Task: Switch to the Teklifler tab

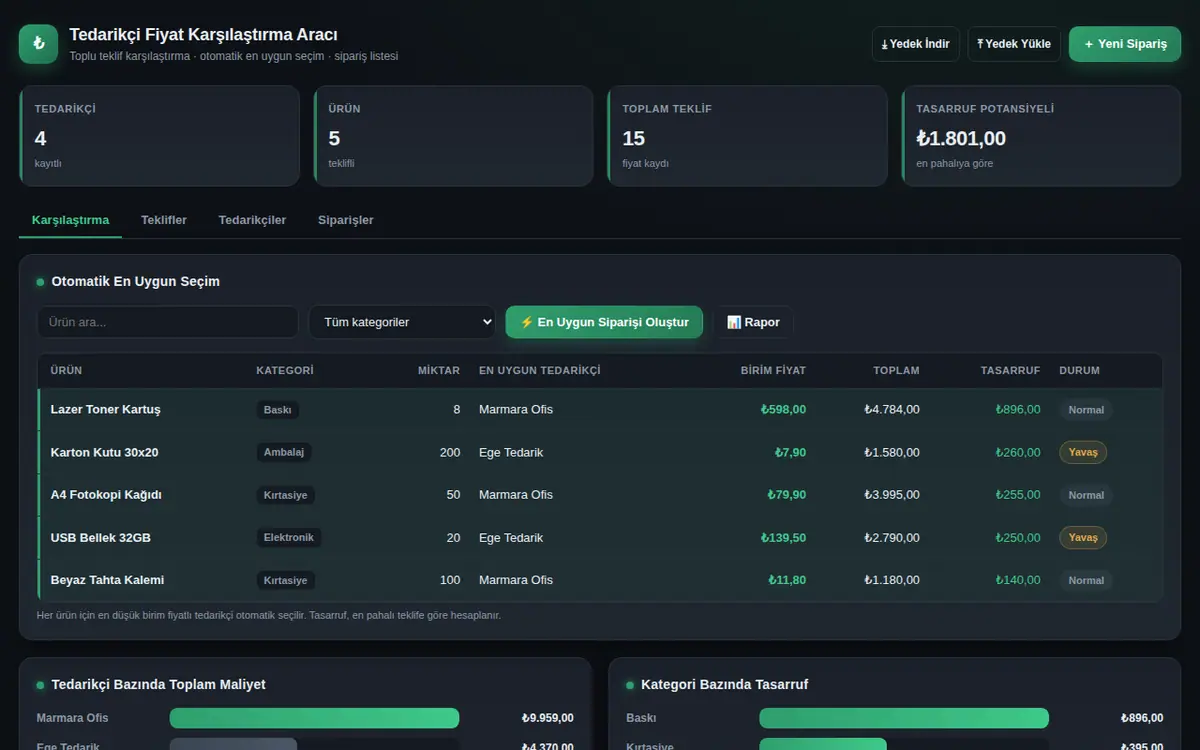Action: point(164,220)
